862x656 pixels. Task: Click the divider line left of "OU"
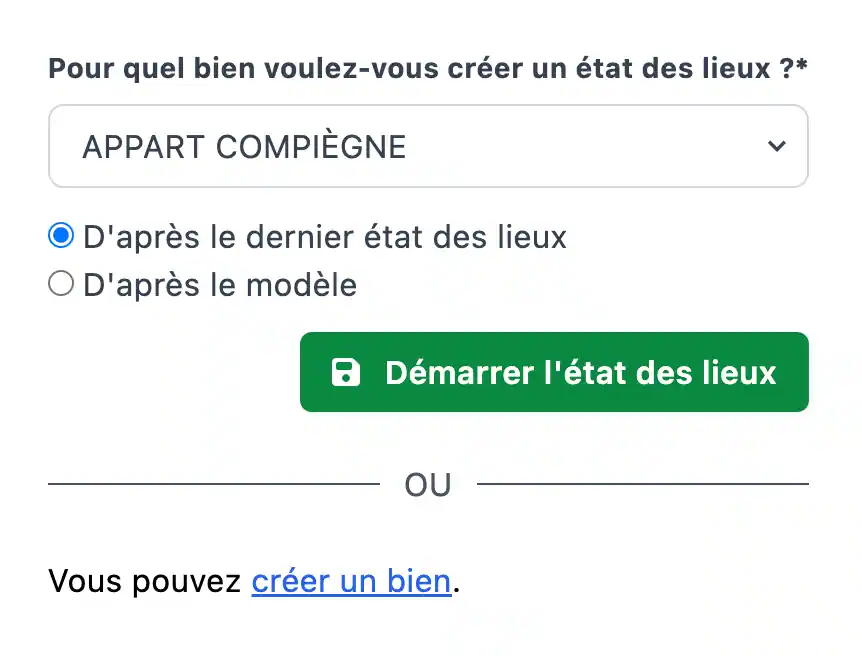(x=214, y=485)
